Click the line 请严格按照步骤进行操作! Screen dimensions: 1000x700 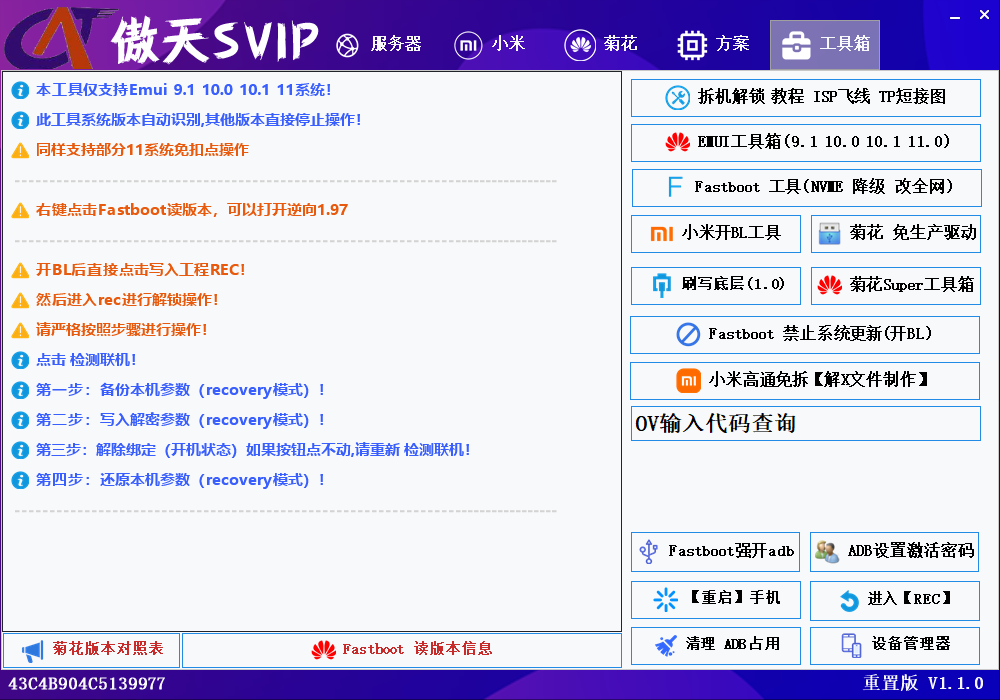coord(121,330)
